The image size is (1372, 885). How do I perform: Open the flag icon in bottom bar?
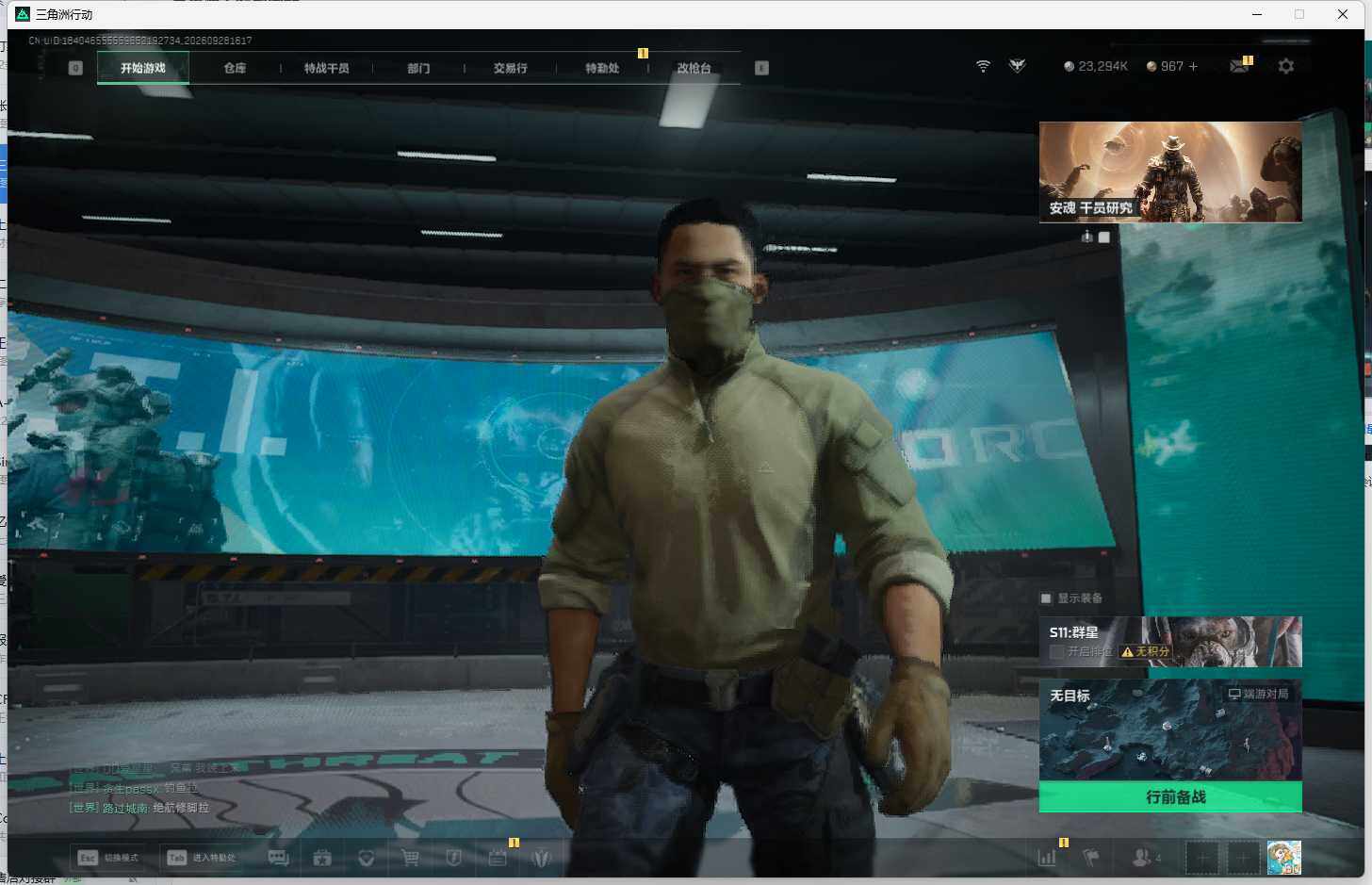[1090, 858]
